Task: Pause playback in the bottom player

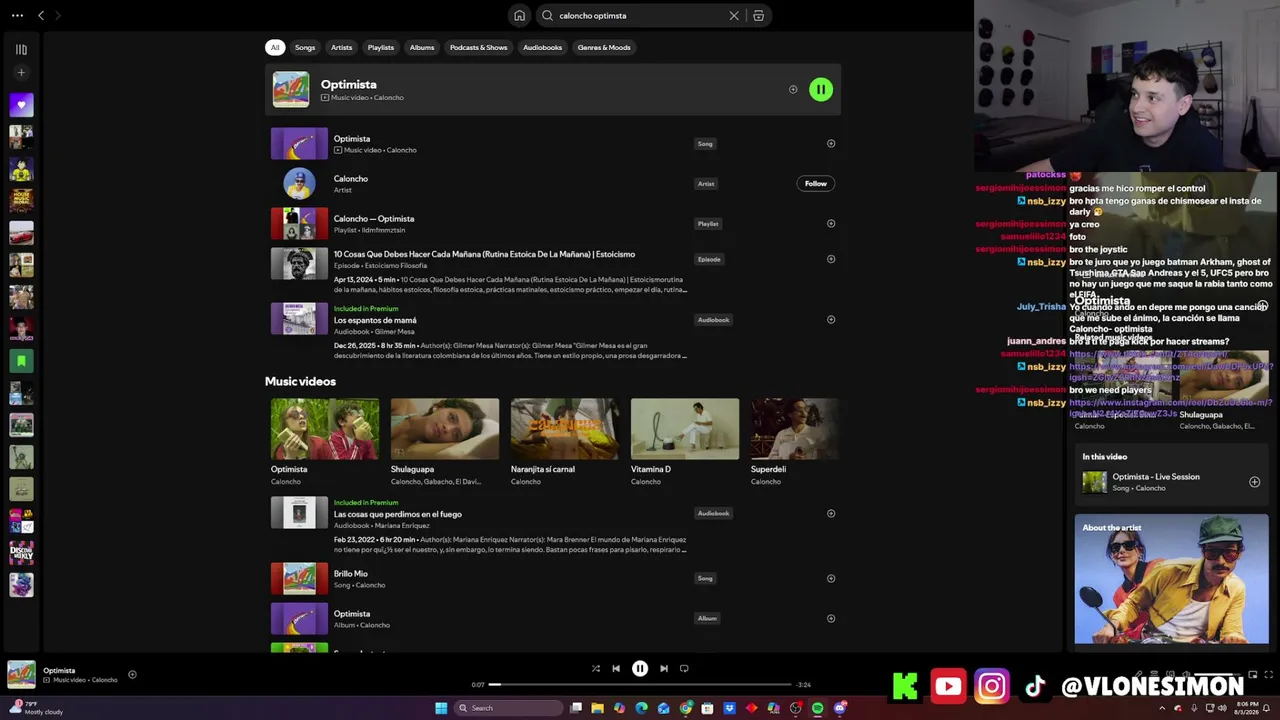Action: (640, 669)
